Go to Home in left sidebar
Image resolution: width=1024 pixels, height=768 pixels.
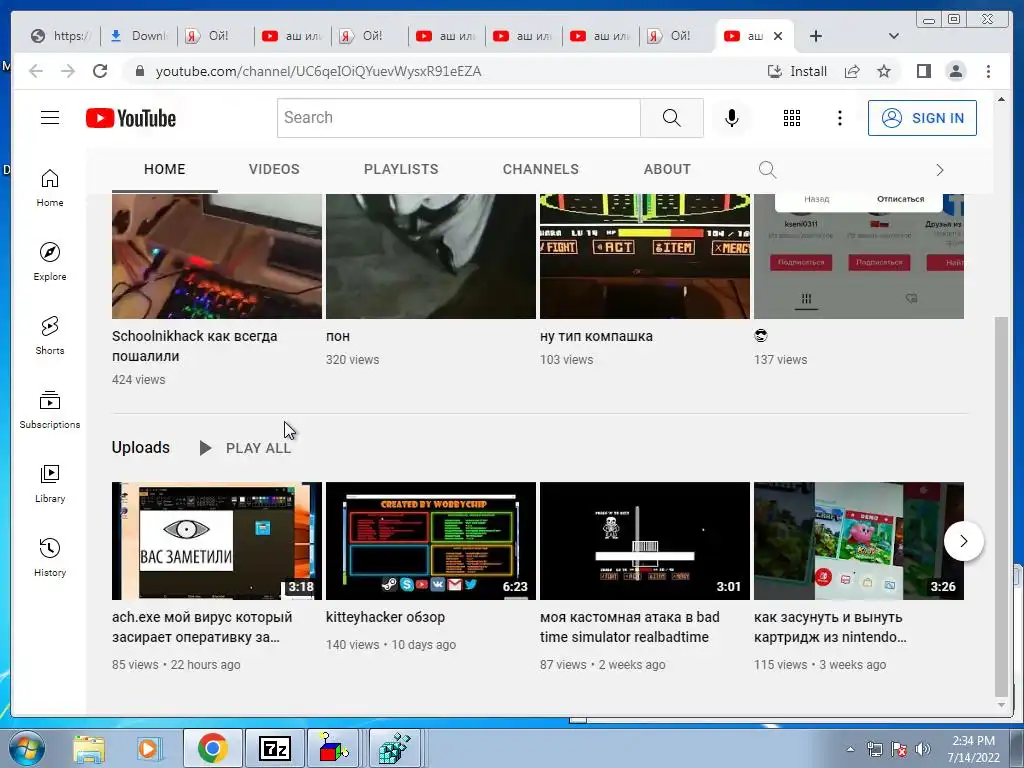coord(50,188)
